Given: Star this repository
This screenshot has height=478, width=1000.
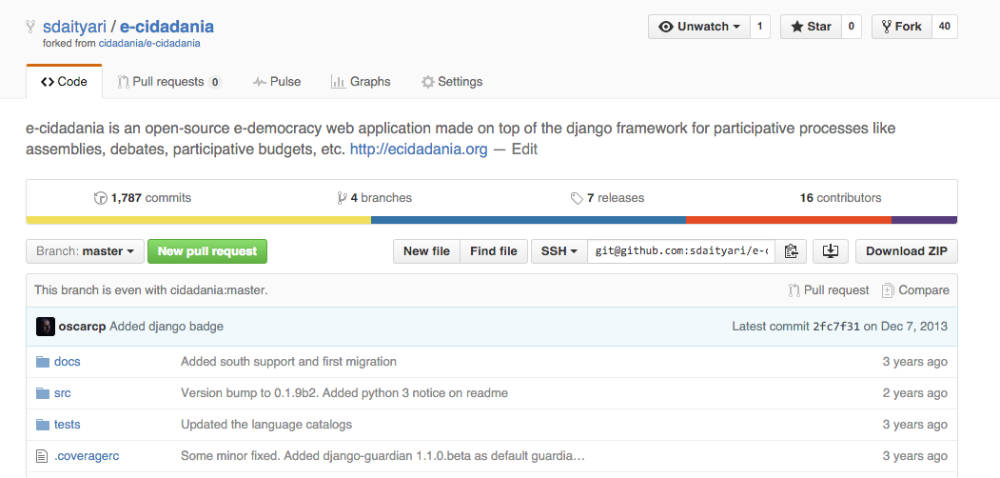Looking at the screenshot, I should (x=811, y=27).
